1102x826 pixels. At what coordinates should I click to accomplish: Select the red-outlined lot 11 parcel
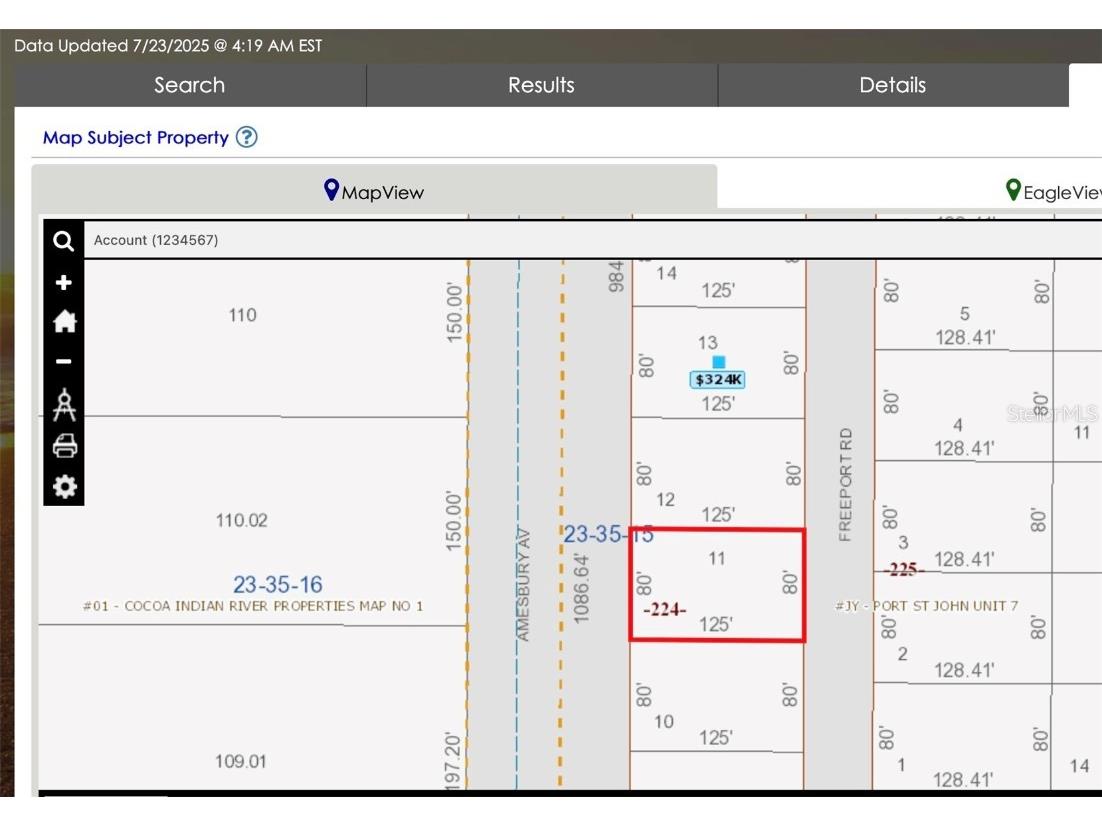coord(716,585)
